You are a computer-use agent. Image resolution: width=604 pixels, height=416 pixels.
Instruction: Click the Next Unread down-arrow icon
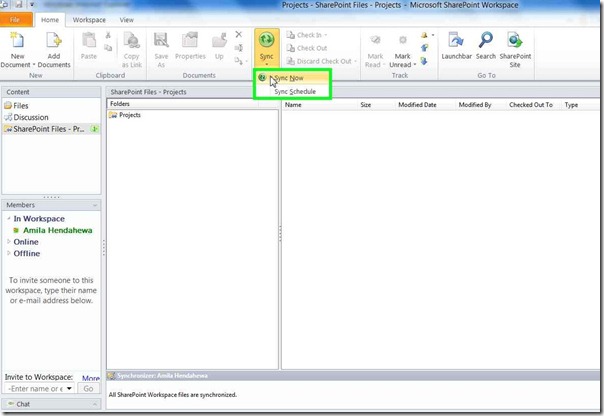pyautogui.click(x=424, y=61)
